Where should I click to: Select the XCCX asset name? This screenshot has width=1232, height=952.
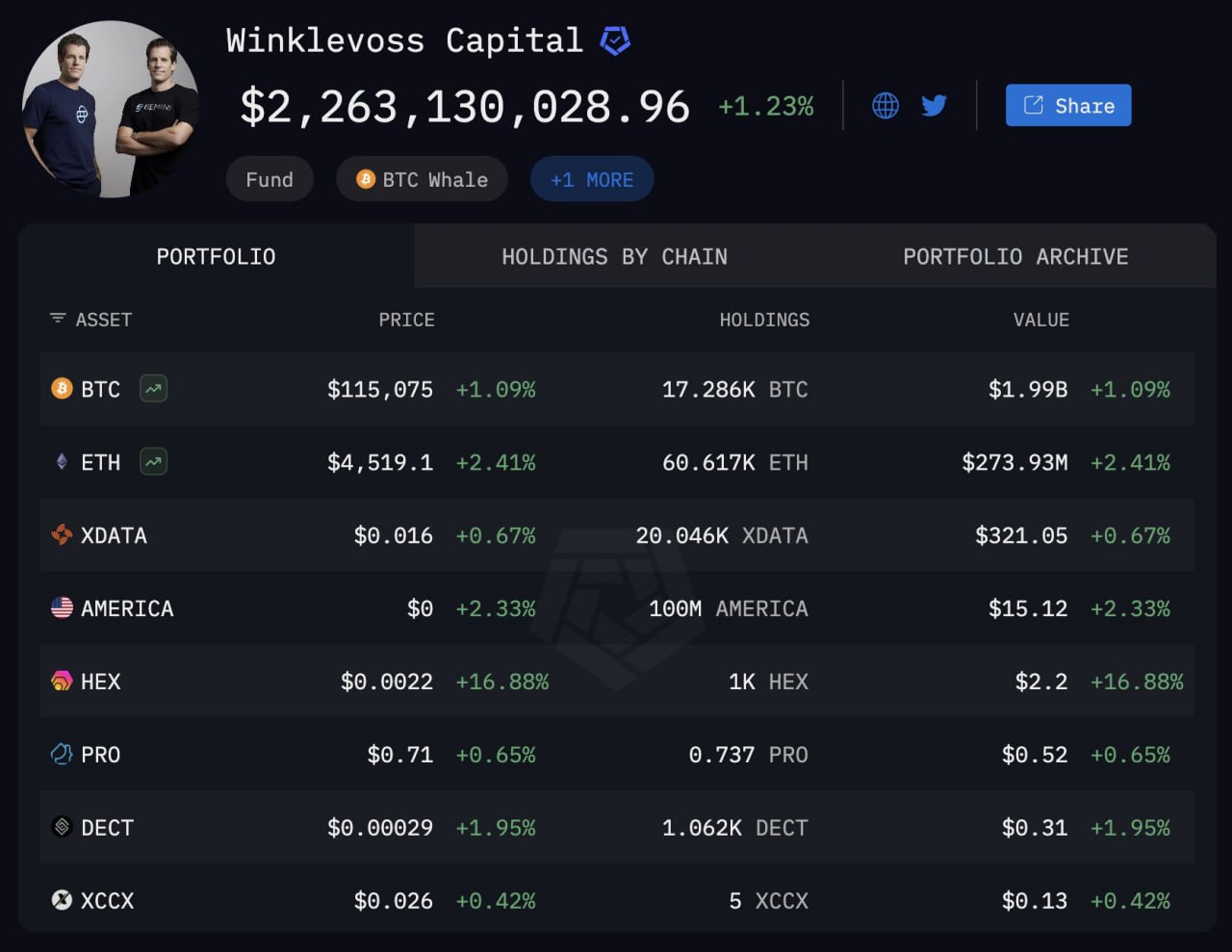pyautogui.click(x=107, y=901)
